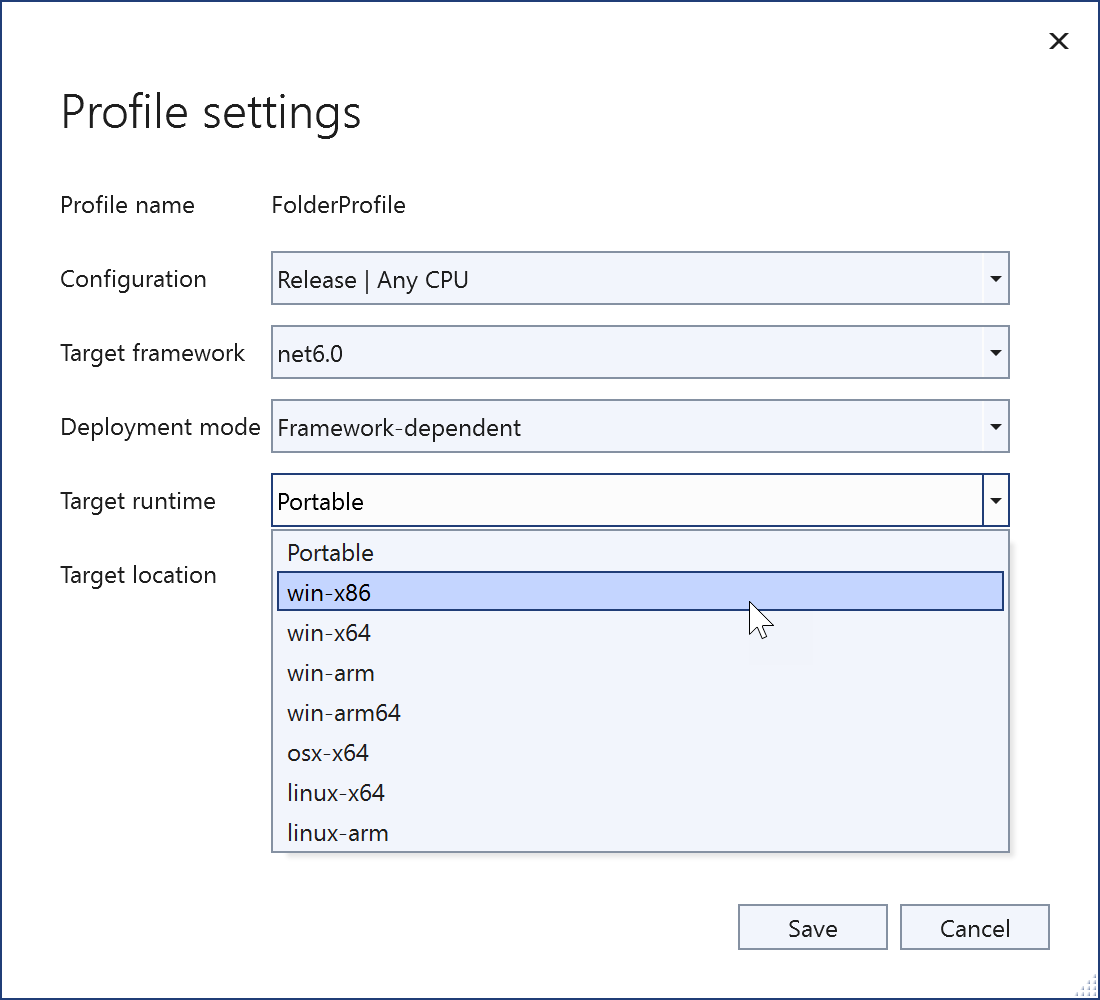
Task: Open the net6.0 Target framework field
Action: pos(626,353)
